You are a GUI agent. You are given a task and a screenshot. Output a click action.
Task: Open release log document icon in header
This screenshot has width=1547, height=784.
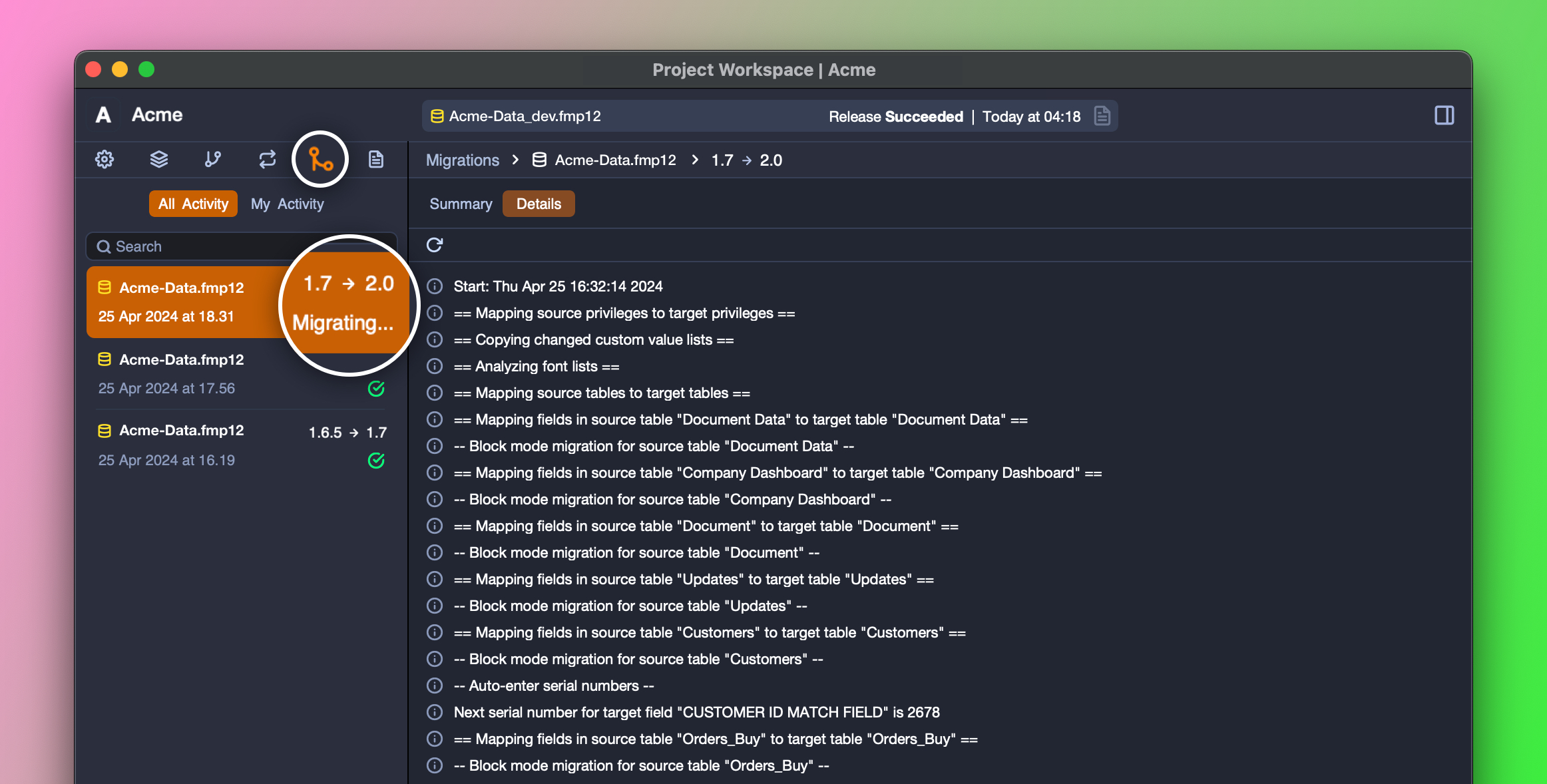[1102, 116]
